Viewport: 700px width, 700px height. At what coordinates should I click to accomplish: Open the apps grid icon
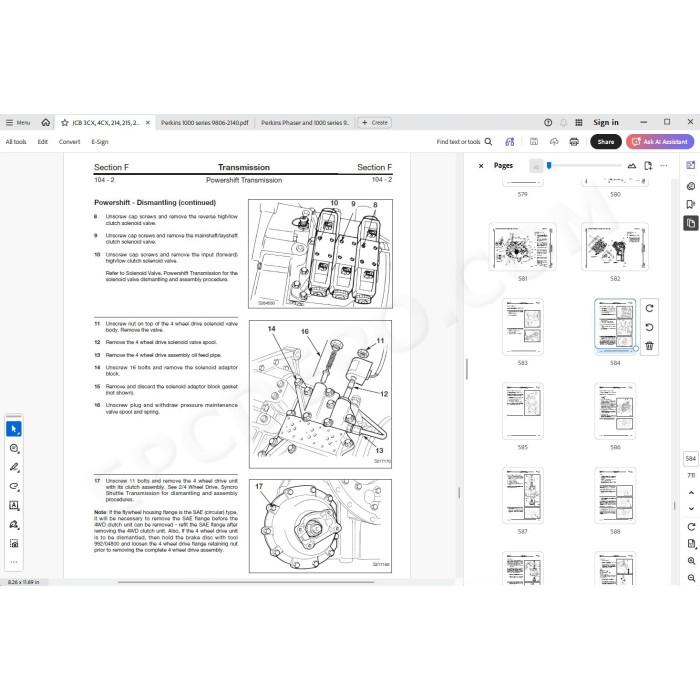pos(579,122)
